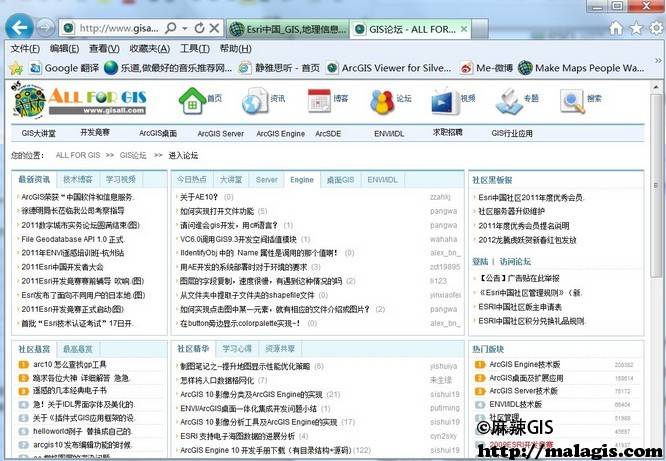Click the 博客 calendar icon
666x461 pixels.
click(319, 100)
